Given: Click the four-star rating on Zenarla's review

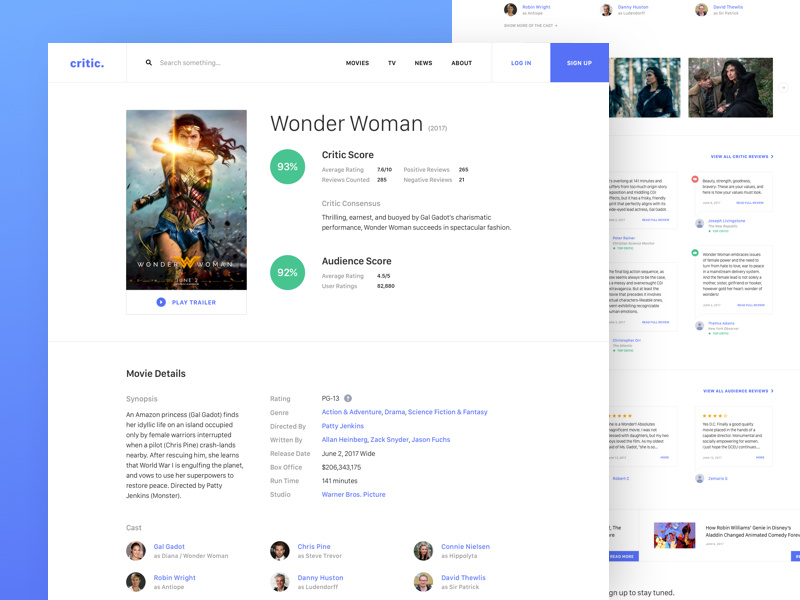Looking at the screenshot, I should 714,416.
